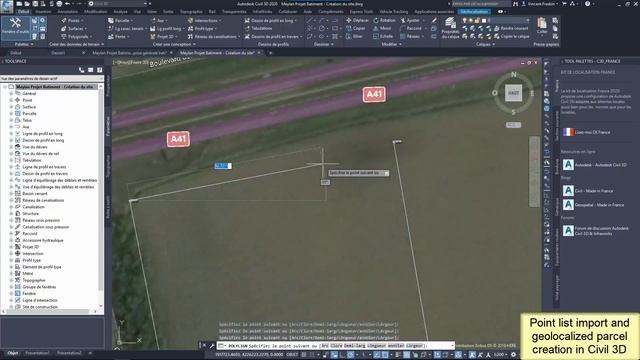Click Dessin de profil en travers
This screenshot has height=360, width=640.
273,37
